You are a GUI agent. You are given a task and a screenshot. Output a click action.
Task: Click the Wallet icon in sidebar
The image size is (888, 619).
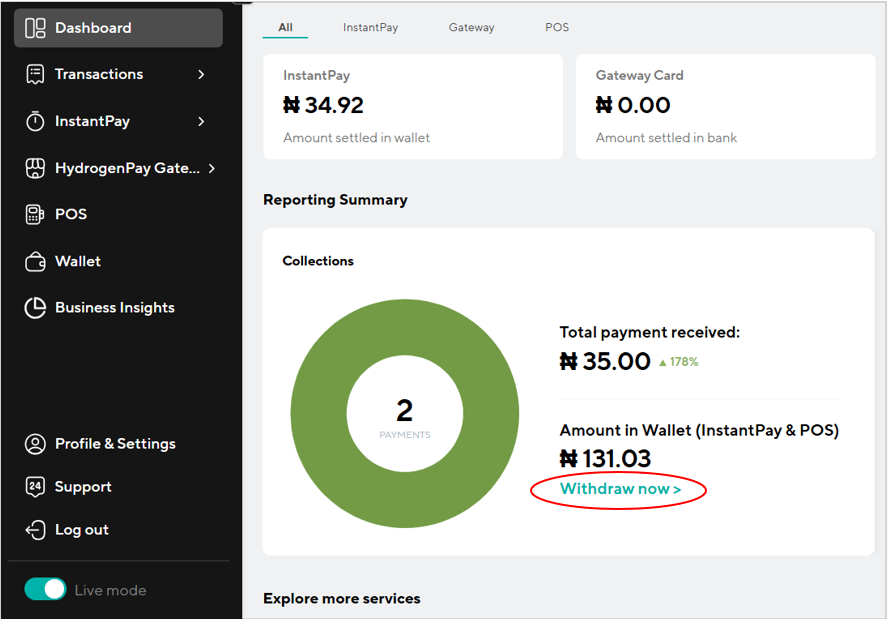point(35,261)
